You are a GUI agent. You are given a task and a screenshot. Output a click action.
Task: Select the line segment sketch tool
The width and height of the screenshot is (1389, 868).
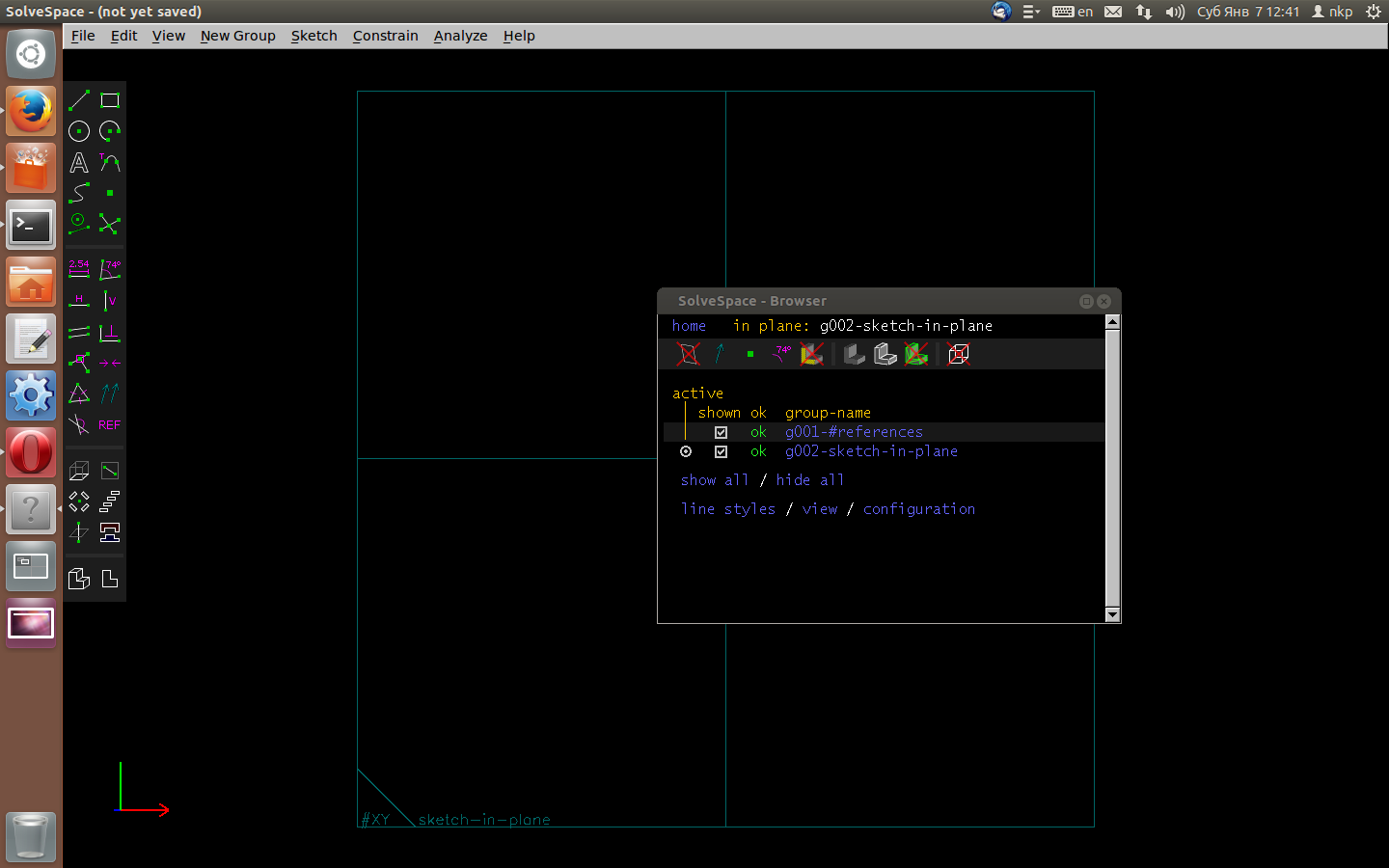coord(79,100)
